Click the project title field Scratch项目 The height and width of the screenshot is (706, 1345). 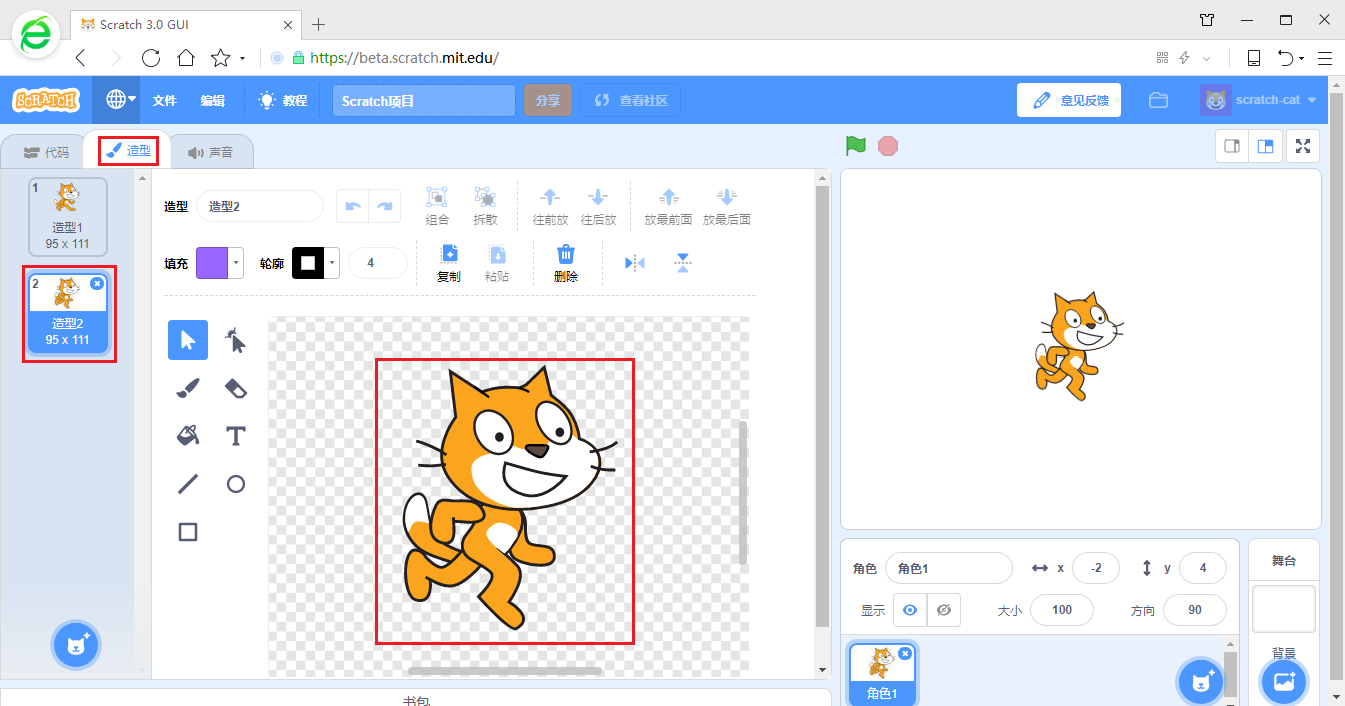click(424, 100)
